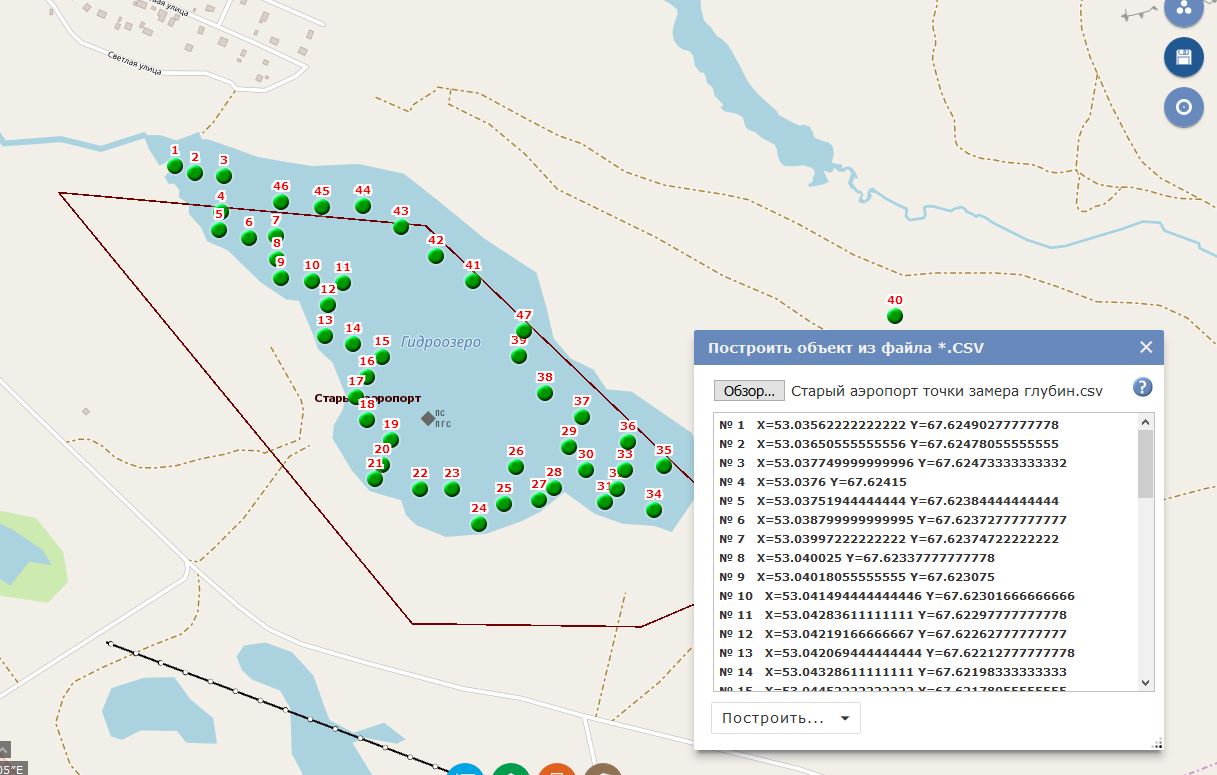Image resolution: width=1217 pixels, height=775 pixels.
Task: Click the Обзор... file browse button
Action: click(x=749, y=391)
